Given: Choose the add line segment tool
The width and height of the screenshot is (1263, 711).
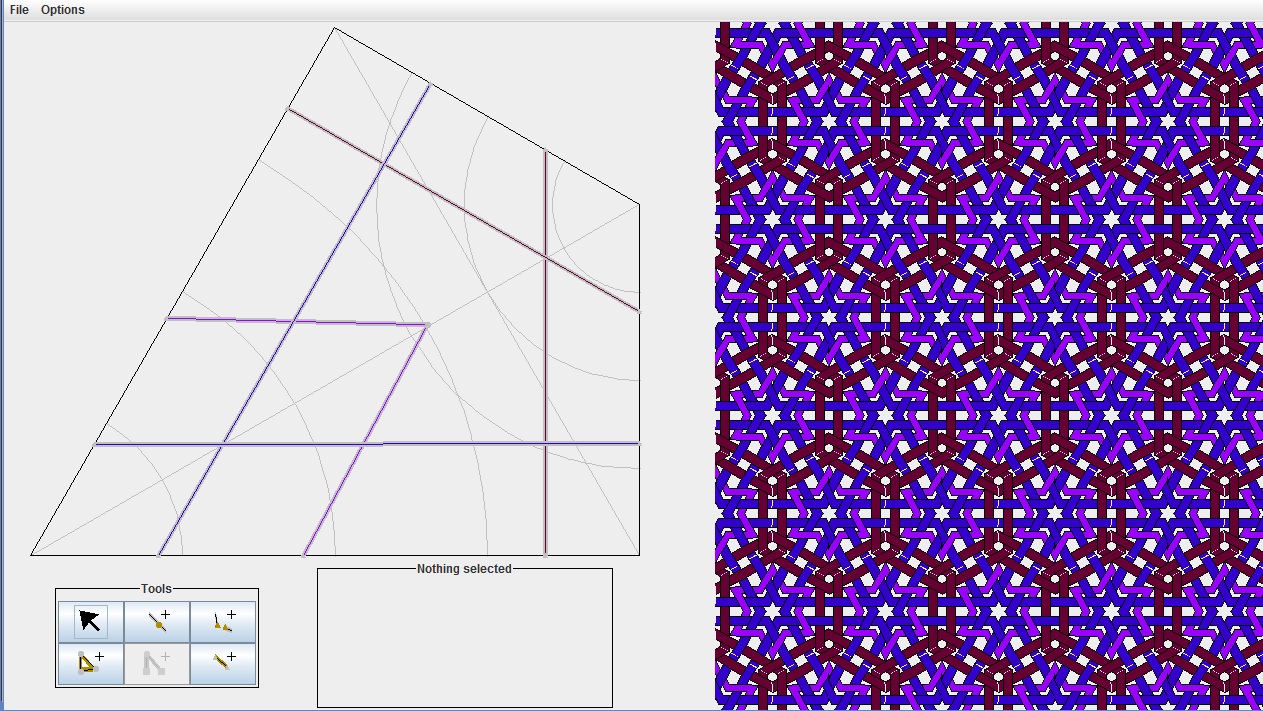Looking at the screenshot, I should (x=223, y=663).
